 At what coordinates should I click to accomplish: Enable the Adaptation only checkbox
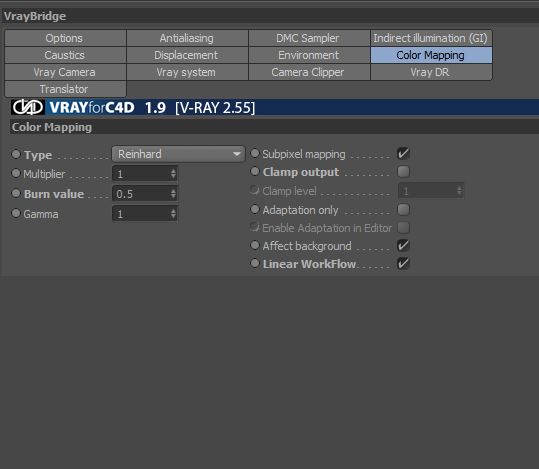(x=403, y=209)
